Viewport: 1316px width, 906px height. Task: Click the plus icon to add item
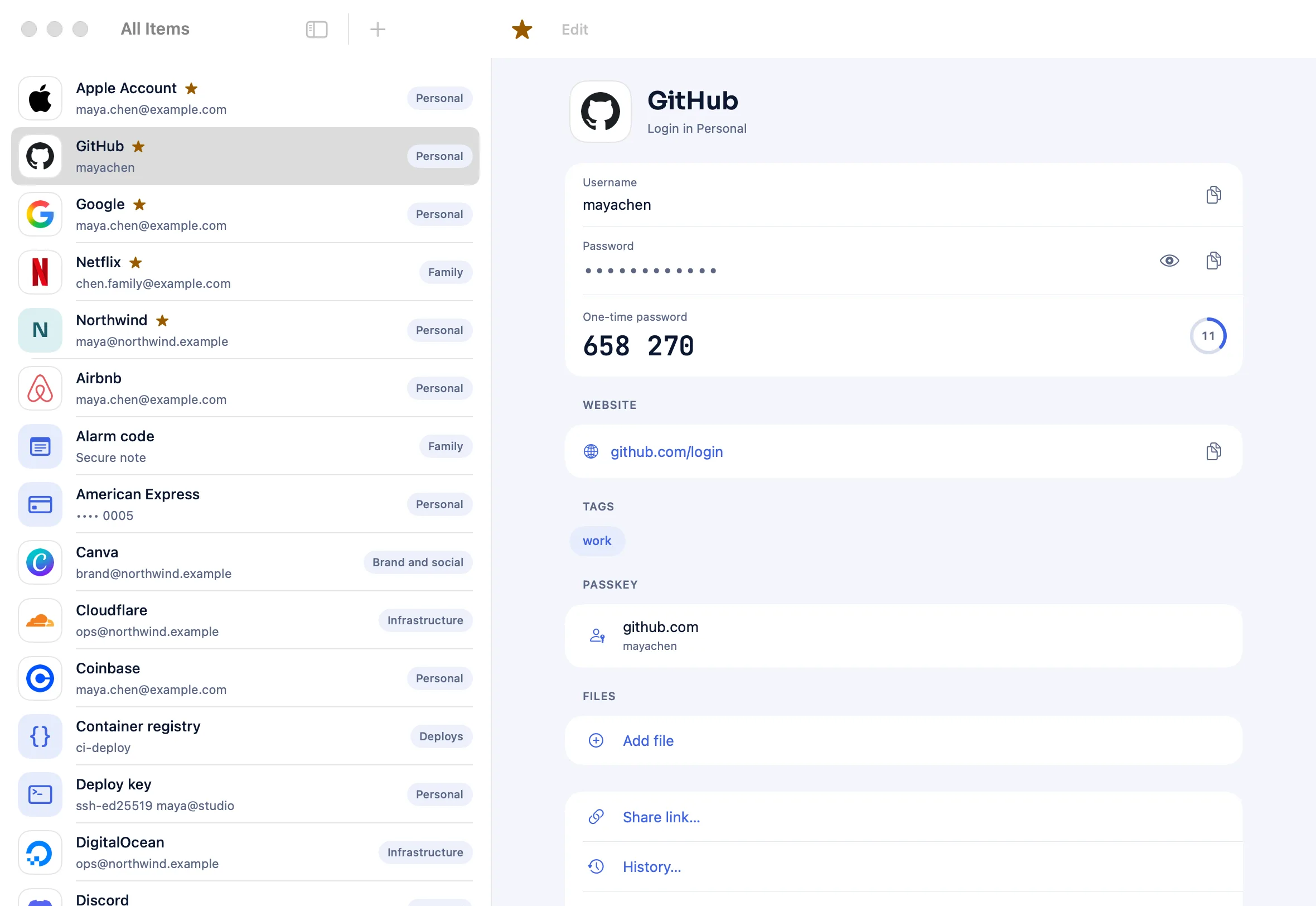click(x=377, y=29)
